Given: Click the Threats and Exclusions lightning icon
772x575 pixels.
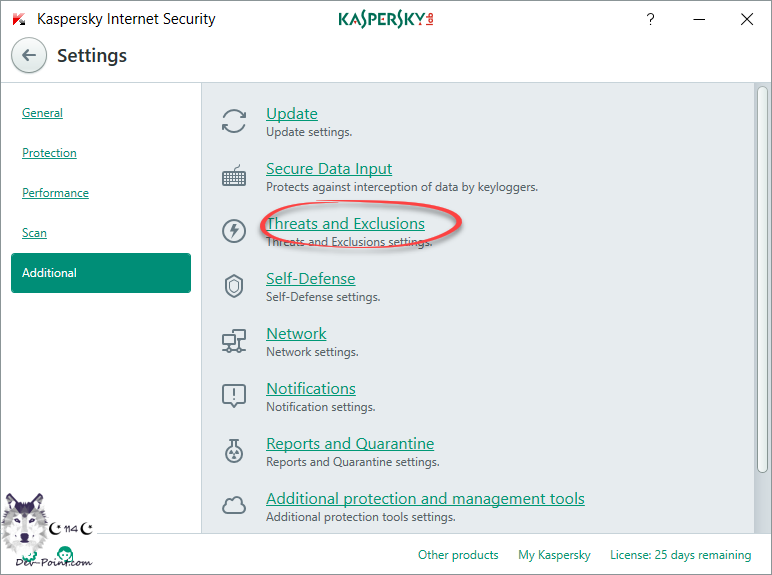Looking at the screenshot, I should click(x=234, y=232).
